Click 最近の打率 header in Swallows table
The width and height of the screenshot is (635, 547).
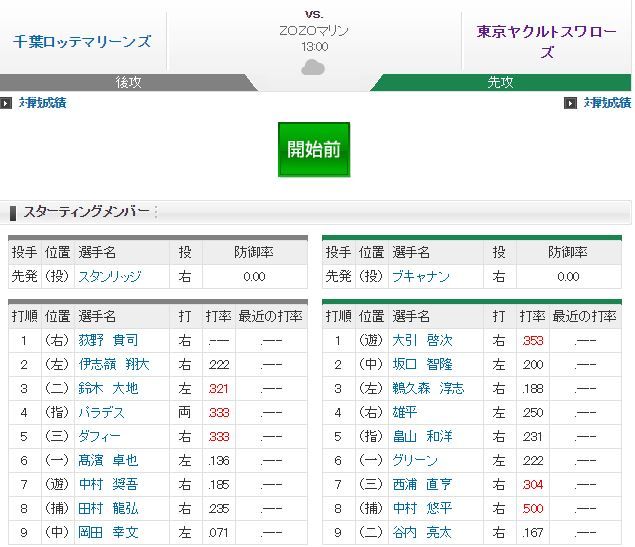(x=584, y=316)
